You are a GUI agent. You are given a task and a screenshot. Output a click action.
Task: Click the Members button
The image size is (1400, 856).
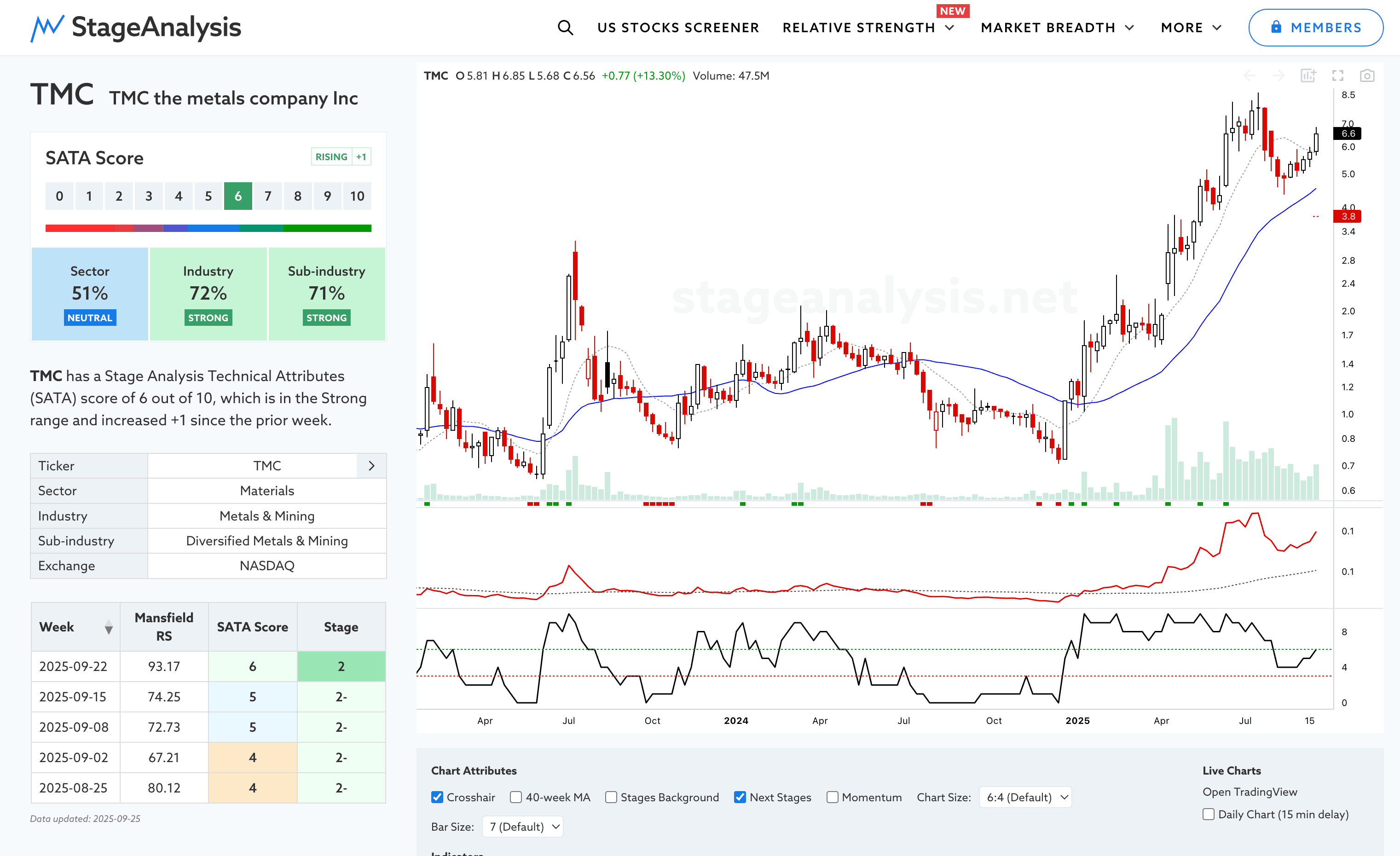(x=1315, y=27)
